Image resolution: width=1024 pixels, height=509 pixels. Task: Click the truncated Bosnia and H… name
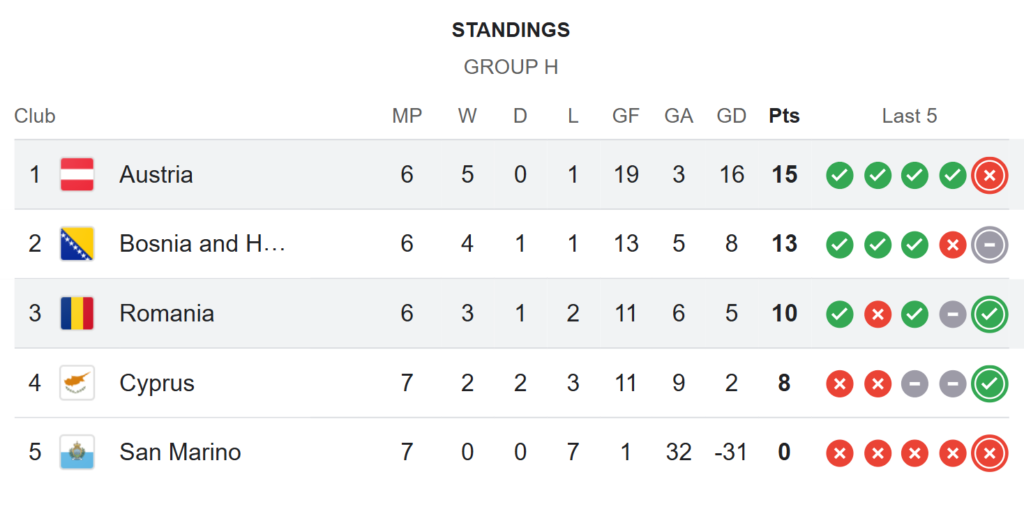(202, 244)
